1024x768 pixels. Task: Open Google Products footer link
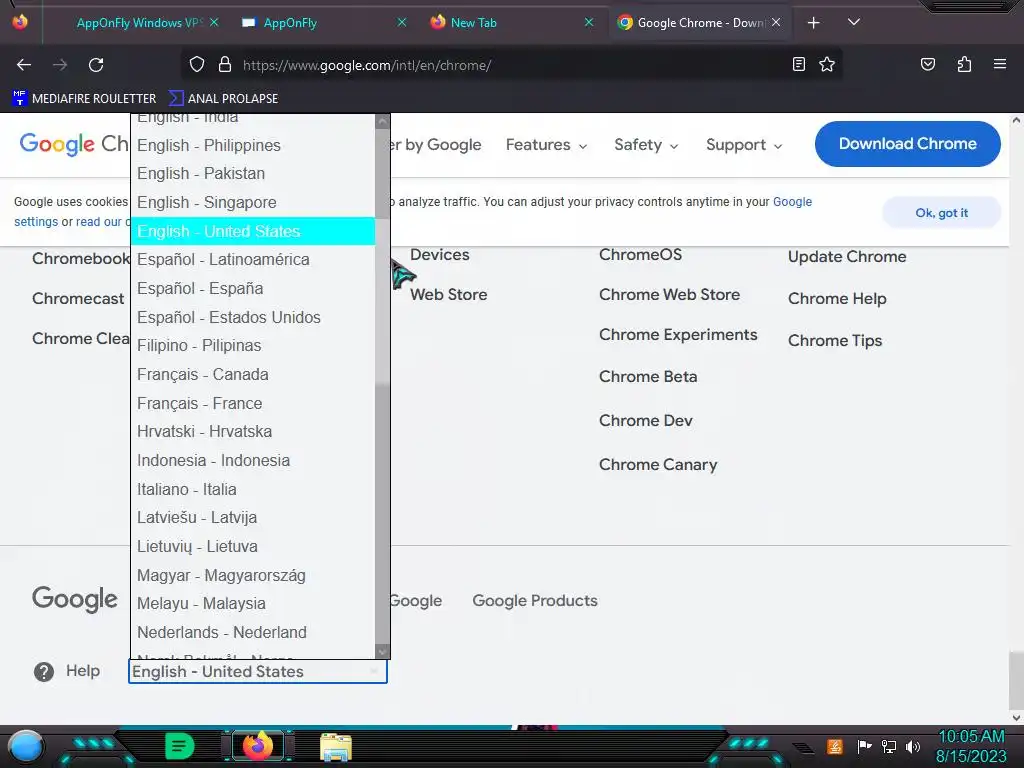click(535, 600)
